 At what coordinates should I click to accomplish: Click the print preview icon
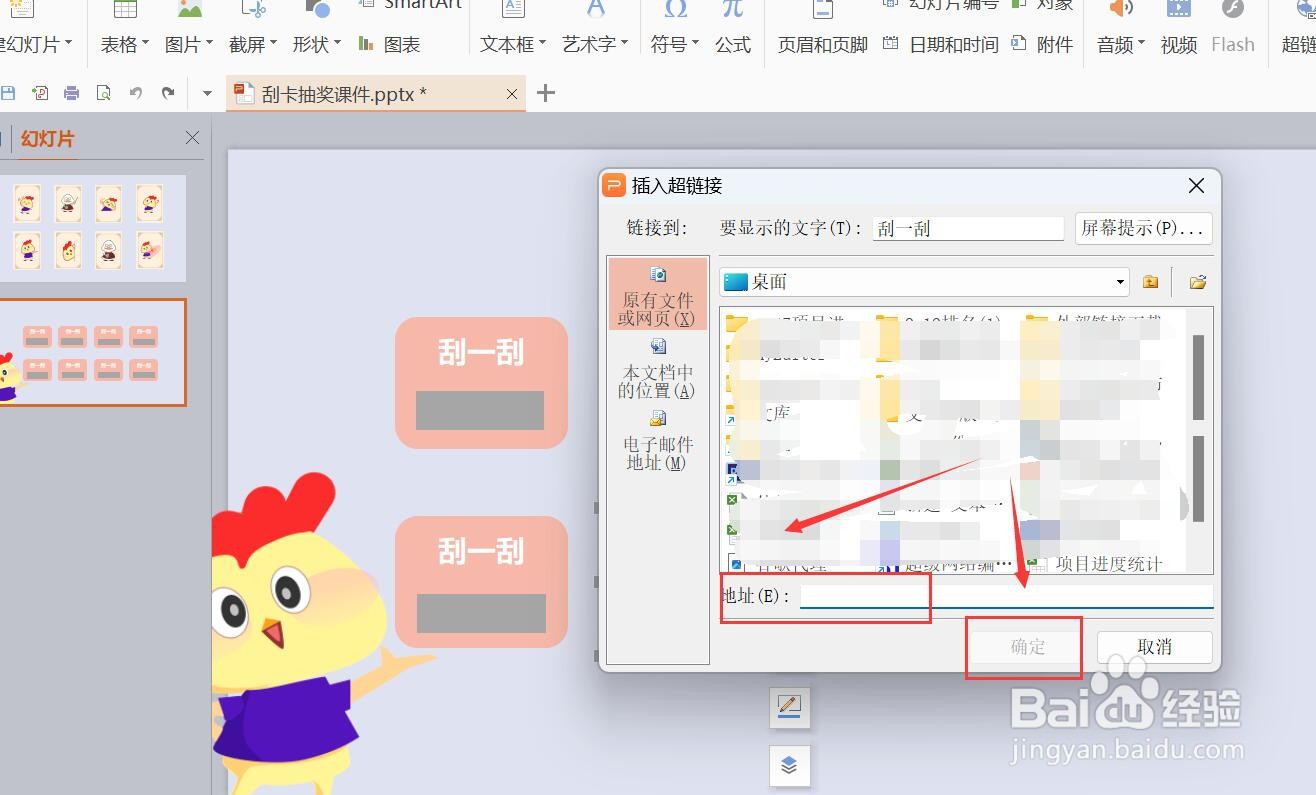click(x=103, y=93)
